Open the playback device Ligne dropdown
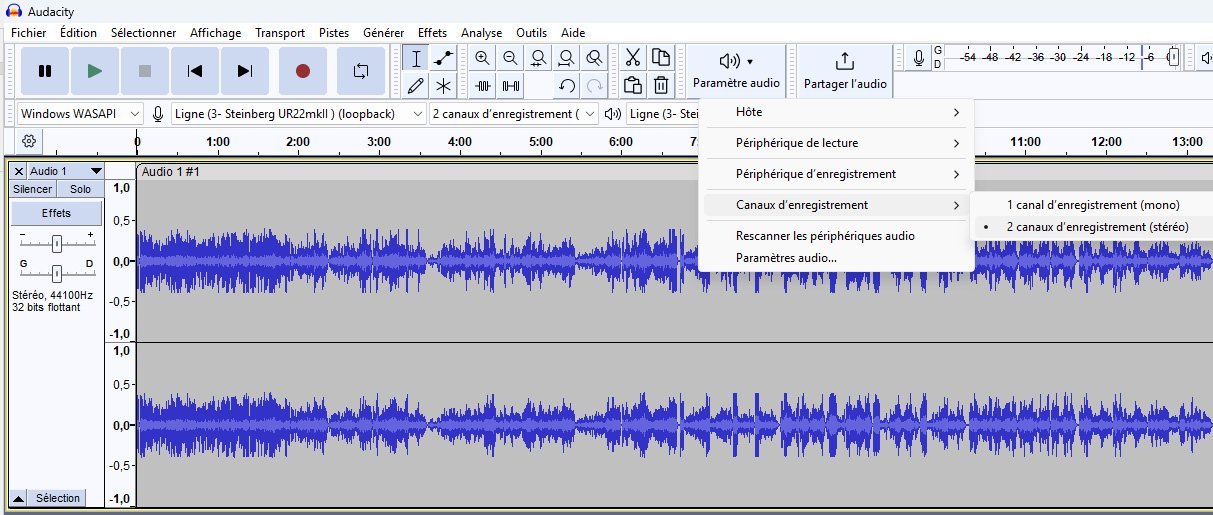Screen dimensions: 1213x515 662,114
